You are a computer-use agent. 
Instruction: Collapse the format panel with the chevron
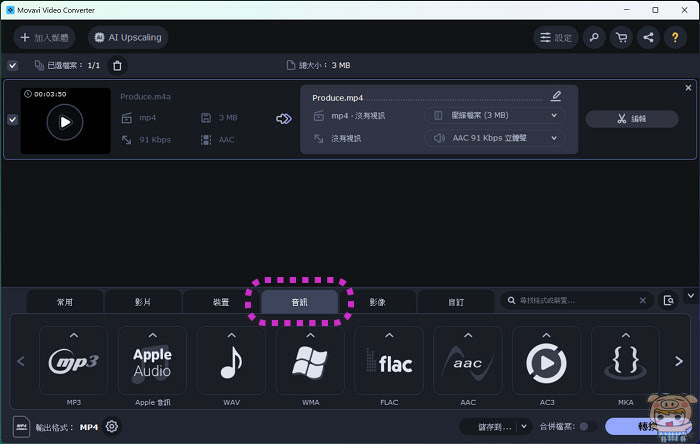pos(691,296)
